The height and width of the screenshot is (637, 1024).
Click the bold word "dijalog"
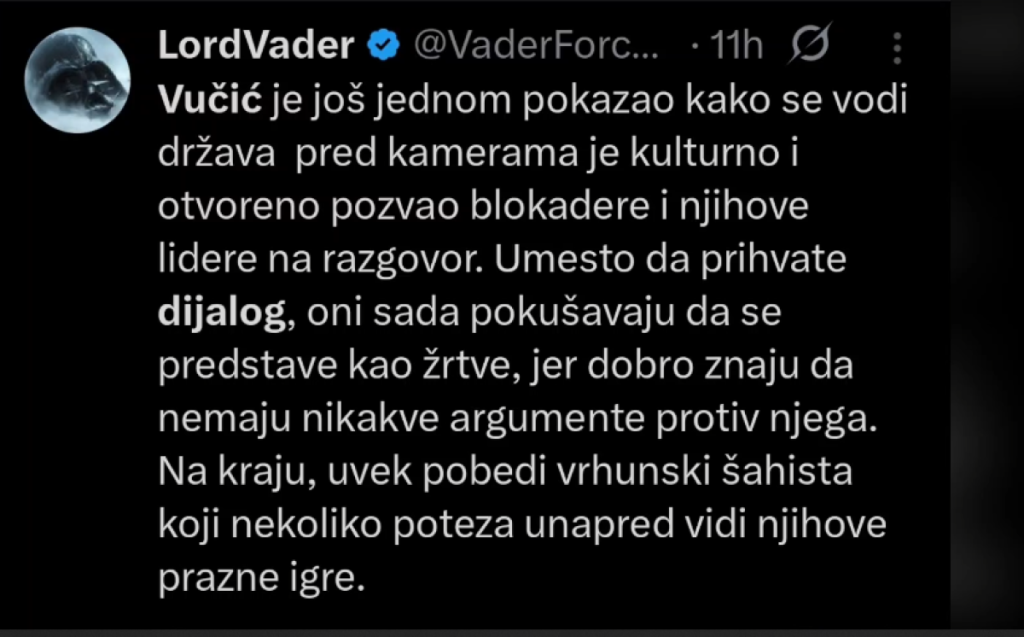222,311
